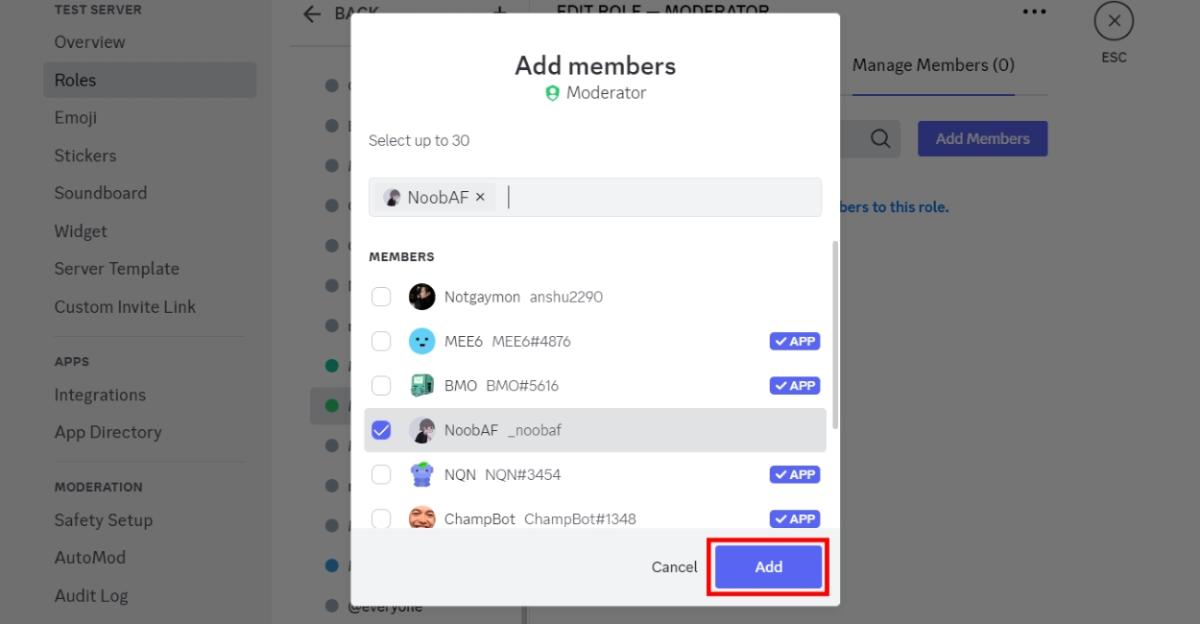Open Audit Log in the sidebar
This screenshot has height=624, width=1200.
click(91, 595)
